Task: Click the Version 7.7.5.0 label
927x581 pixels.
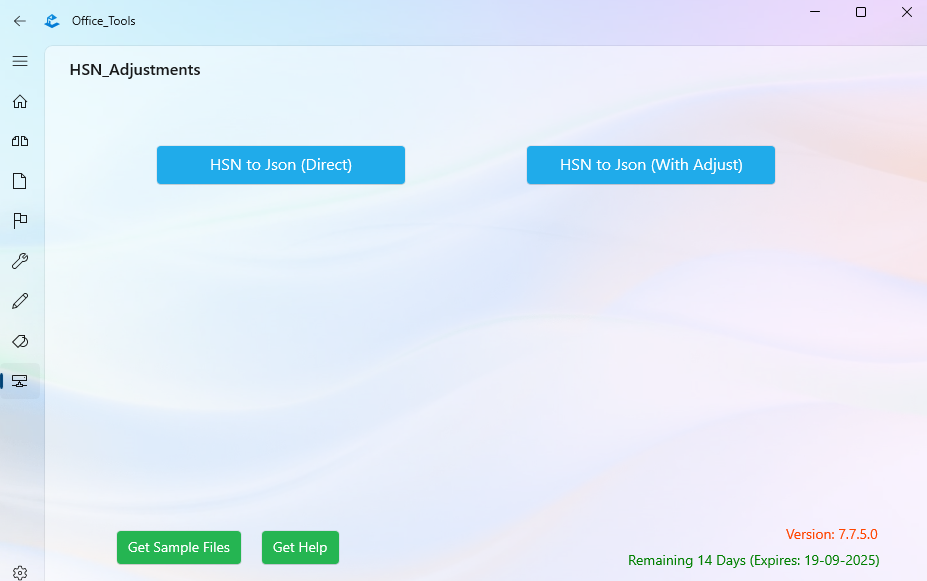Action: (828, 533)
